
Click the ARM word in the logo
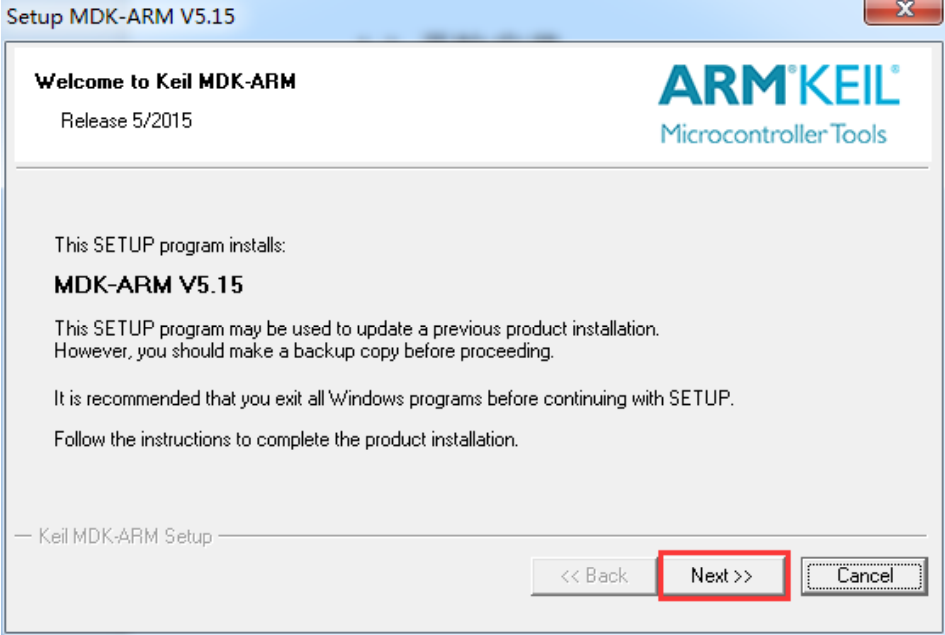[x=723, y=85]
